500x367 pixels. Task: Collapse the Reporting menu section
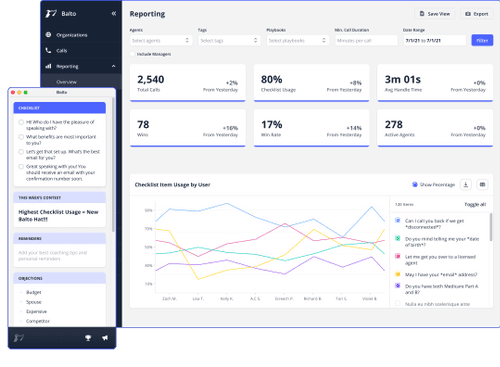tap(114, 66)
